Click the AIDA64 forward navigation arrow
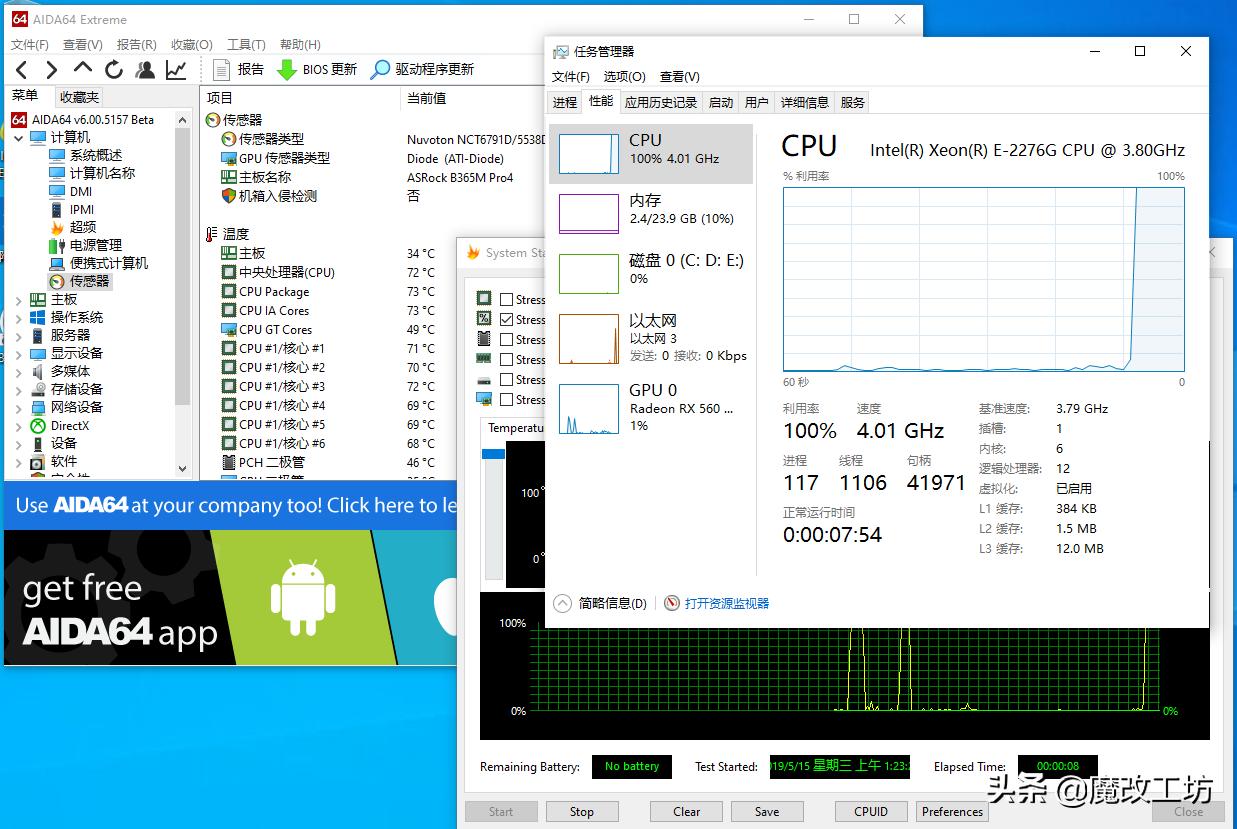Screen dimensions: 1237x829 (52, 69)
